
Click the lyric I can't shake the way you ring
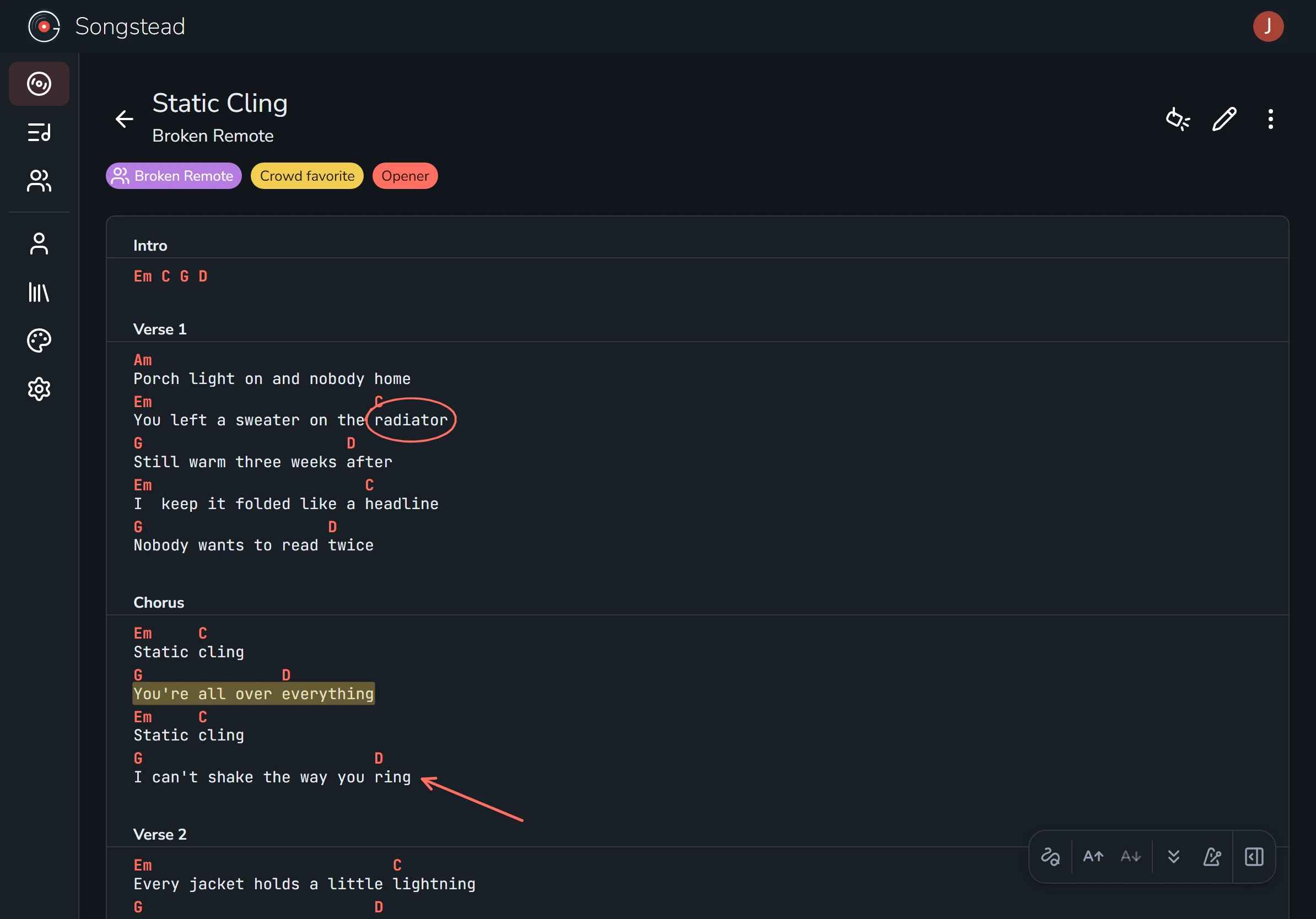pos(272,777)
